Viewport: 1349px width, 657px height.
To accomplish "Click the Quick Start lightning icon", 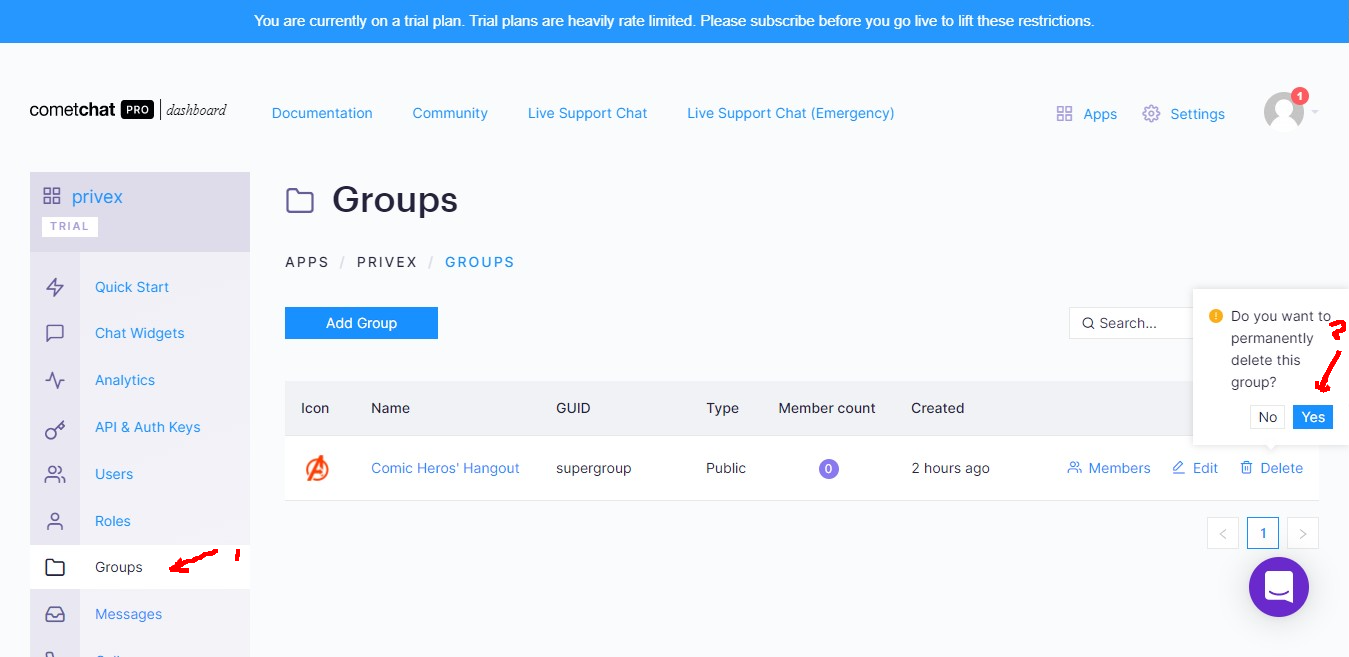I will [x=55, y=287].
